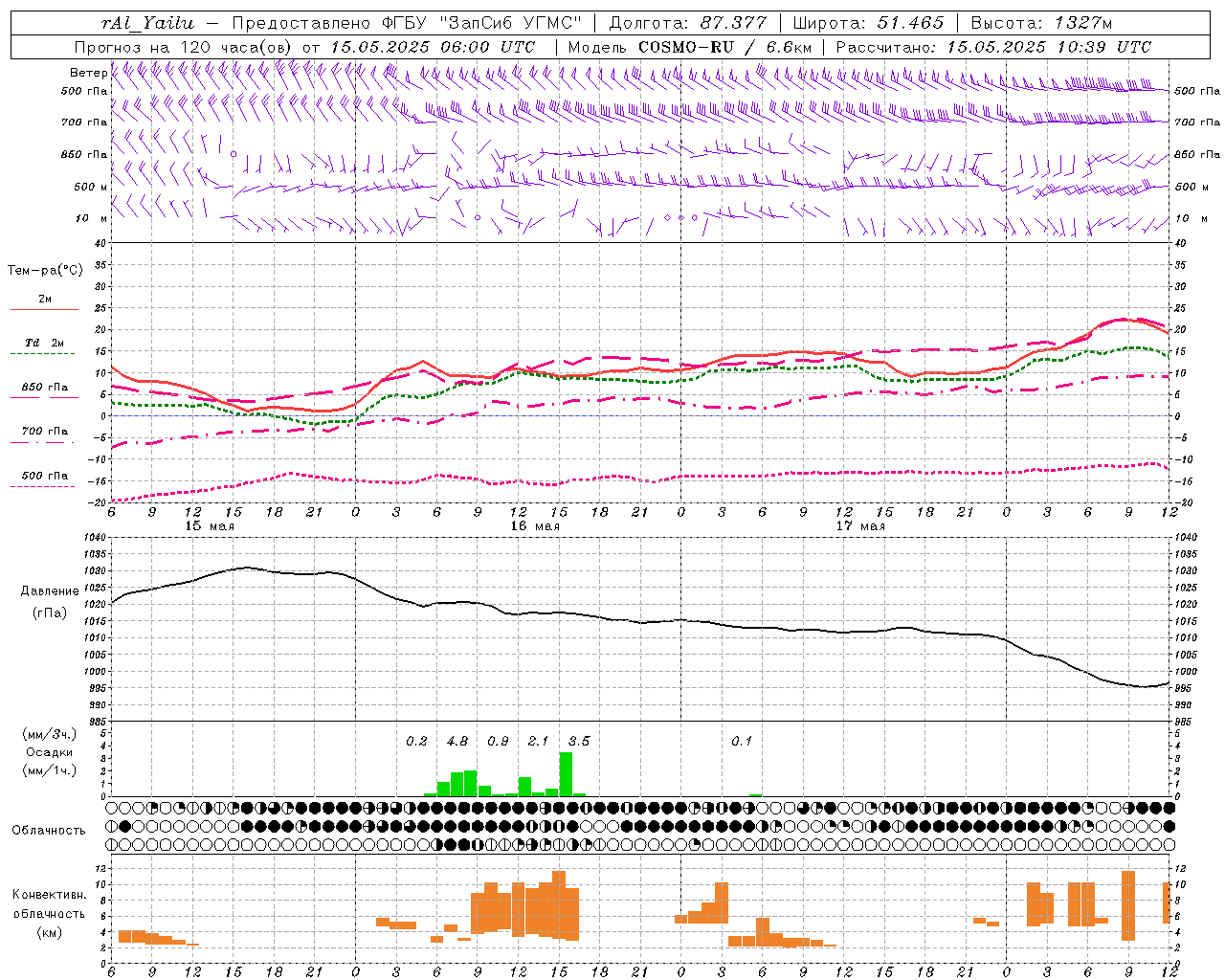Click the "Осадки" precipitation label

(x=50, y=752)
